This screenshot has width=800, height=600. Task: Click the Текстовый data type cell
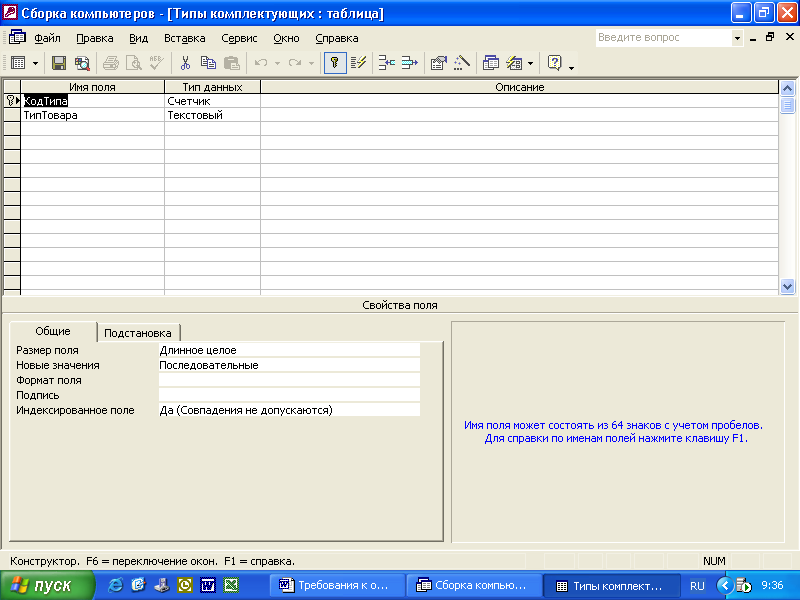click(212, 115)
